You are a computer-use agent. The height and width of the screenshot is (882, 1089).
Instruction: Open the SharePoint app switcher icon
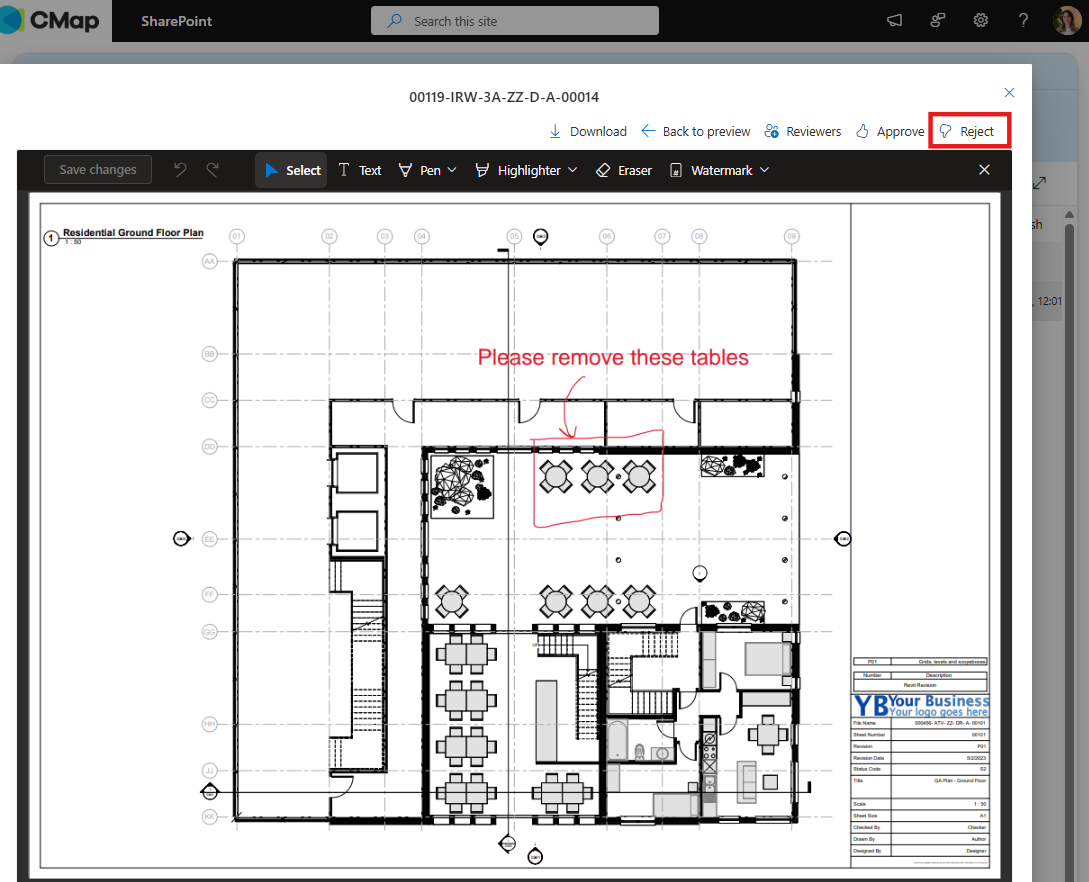pyautogui.click(x=938, y=20)
